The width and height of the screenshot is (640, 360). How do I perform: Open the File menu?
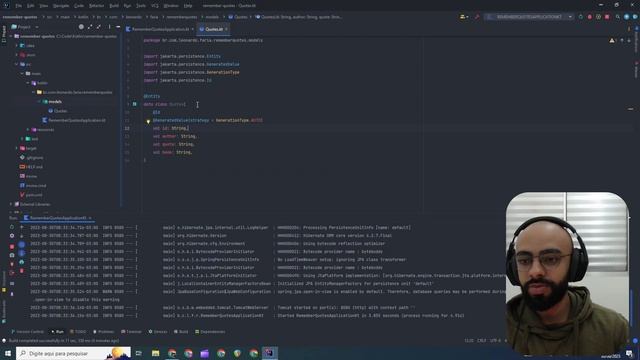coord(19,6)
